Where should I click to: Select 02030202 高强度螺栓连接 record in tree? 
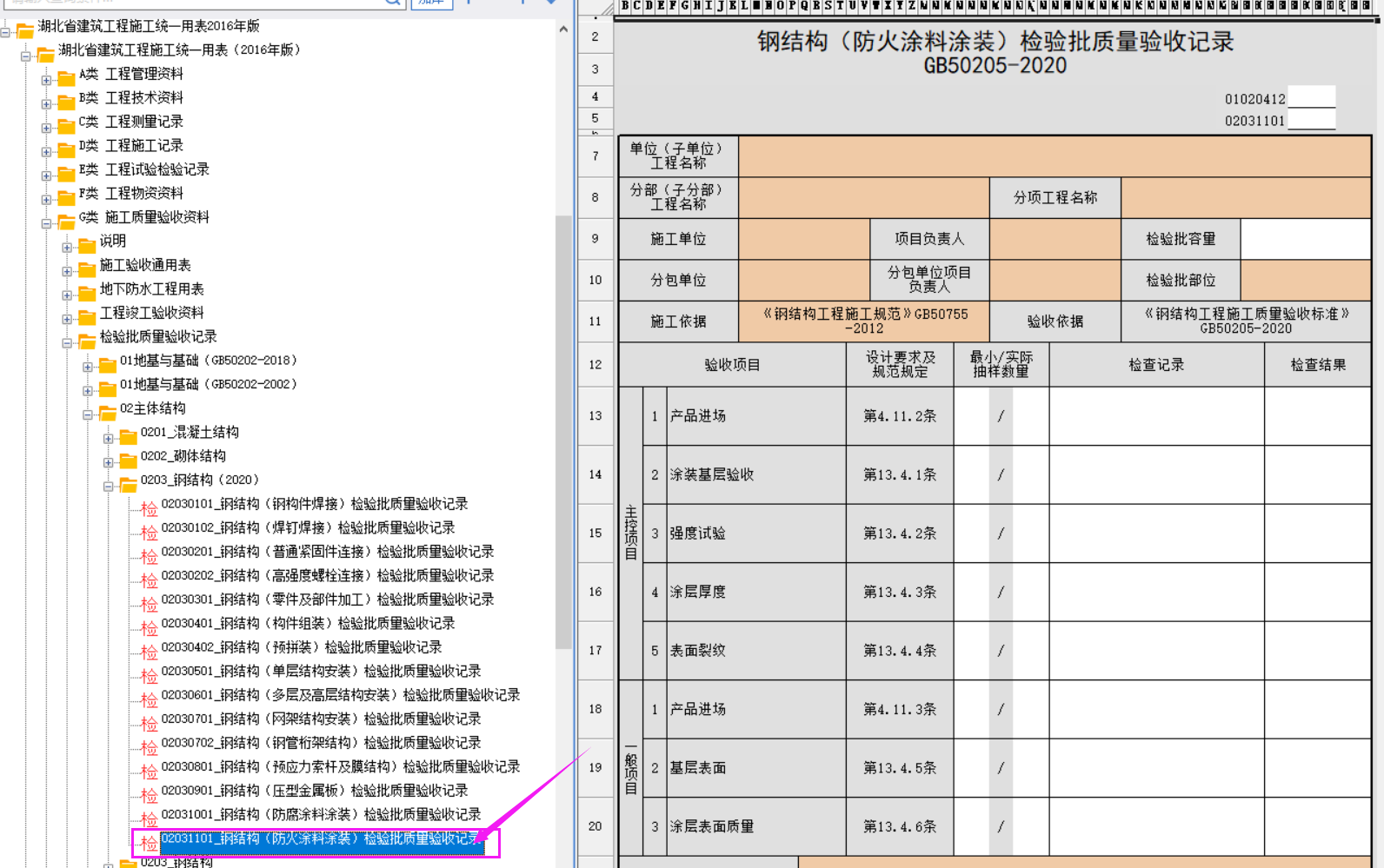click(327, 575)
